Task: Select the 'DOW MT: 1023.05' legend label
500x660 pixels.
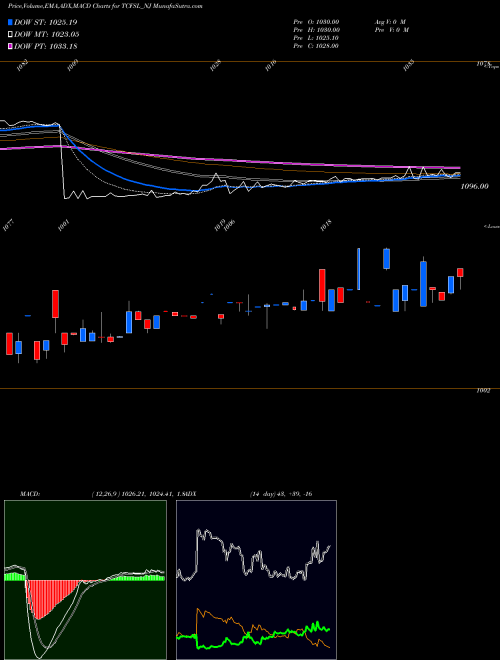Action: (46, 35)
